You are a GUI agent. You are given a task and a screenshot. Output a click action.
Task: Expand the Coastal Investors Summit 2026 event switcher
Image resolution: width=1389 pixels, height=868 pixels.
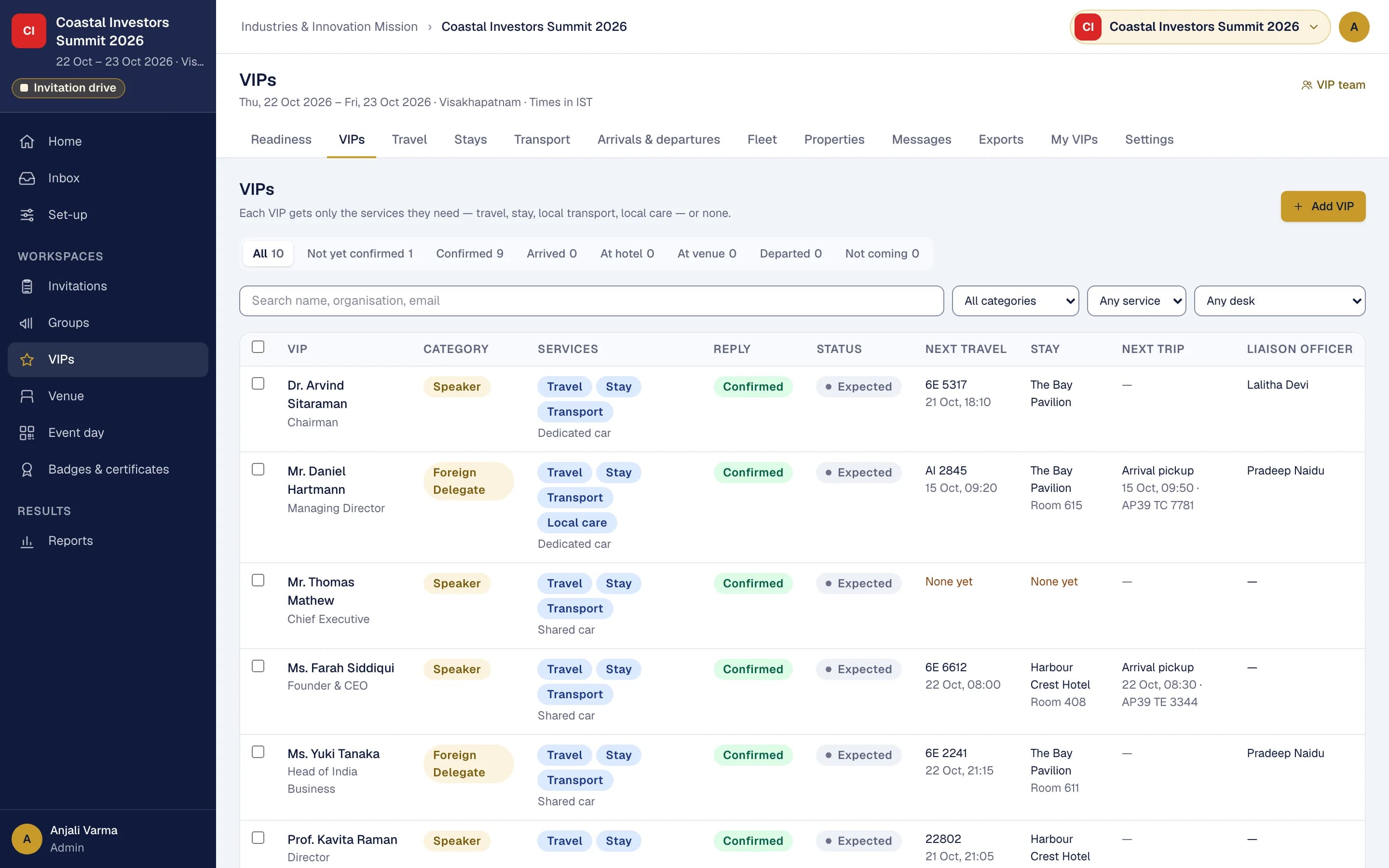click(x=1199, y=27)
